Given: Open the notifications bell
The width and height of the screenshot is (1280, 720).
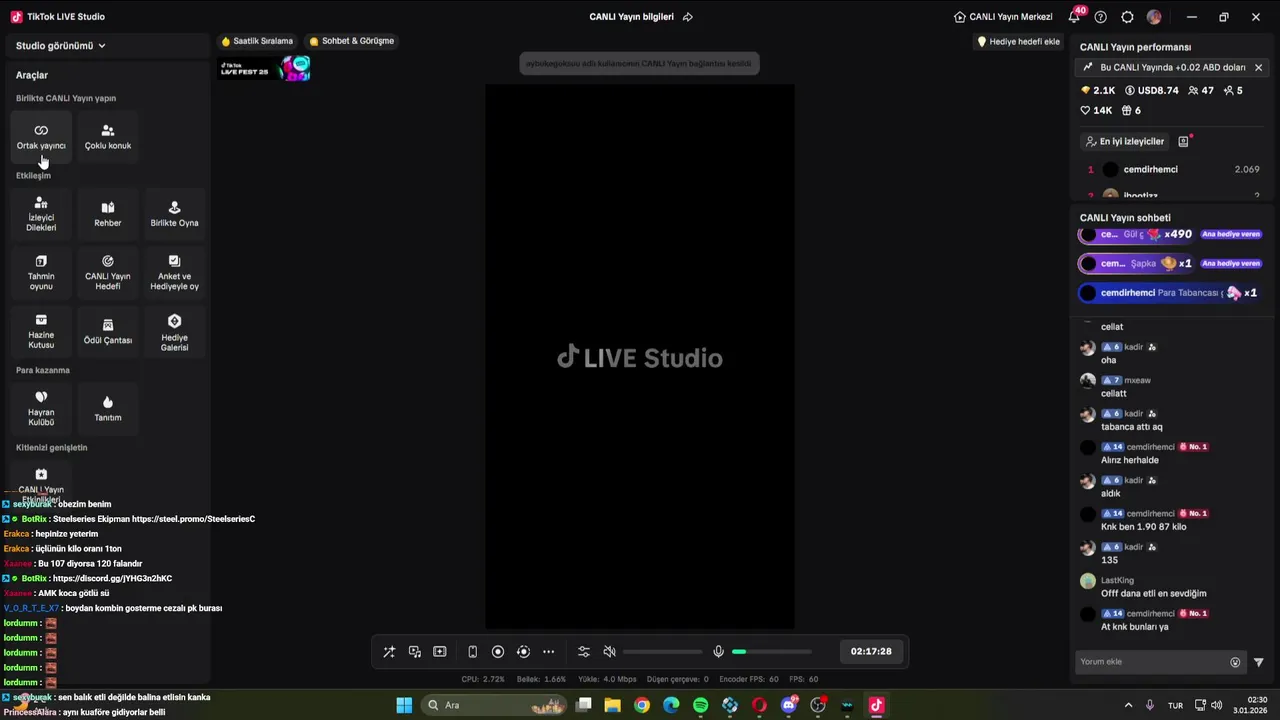Looking at the screenshot, I should click(1075, 17).
